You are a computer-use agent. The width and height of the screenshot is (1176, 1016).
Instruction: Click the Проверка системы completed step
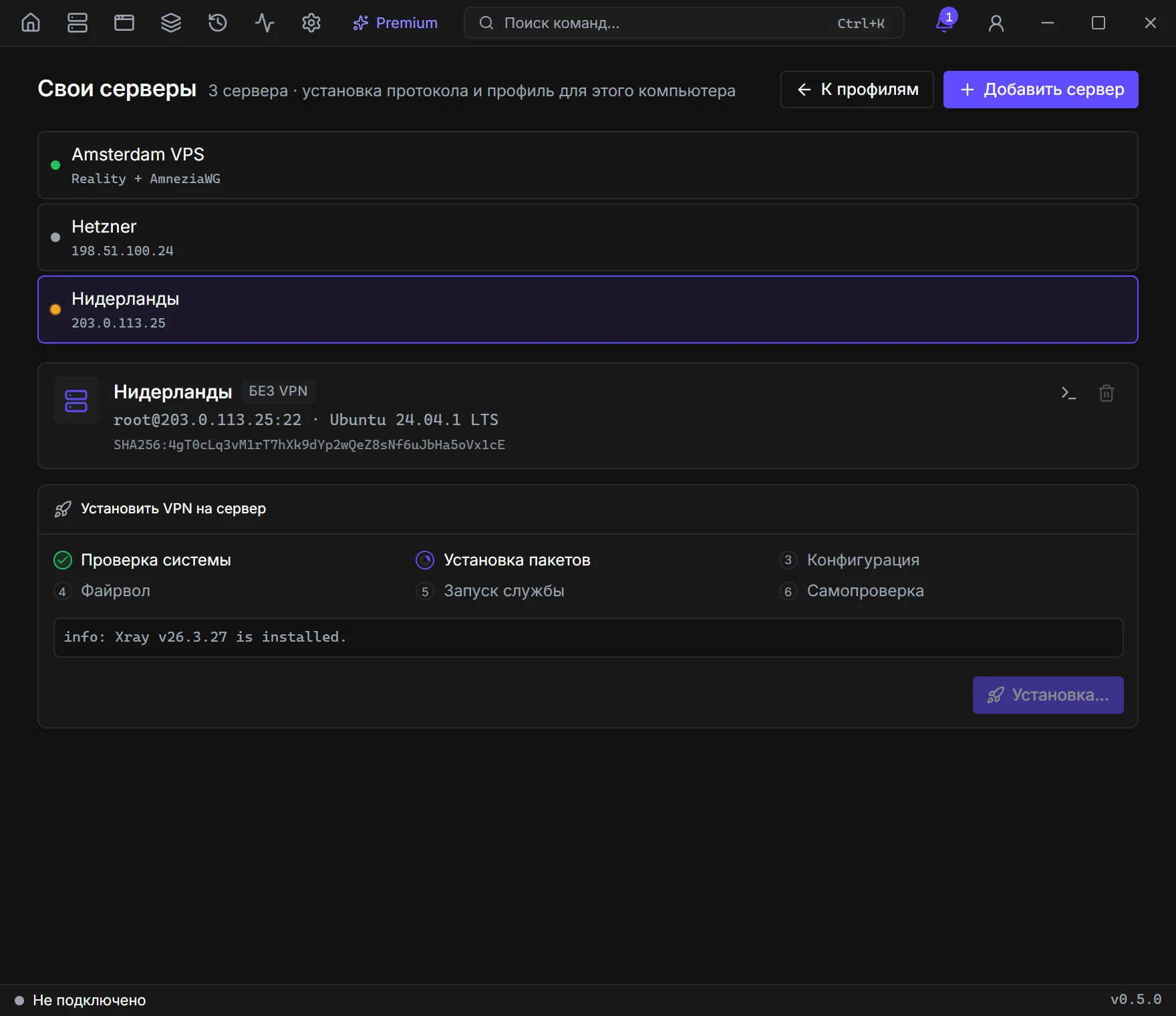[142, 560]
